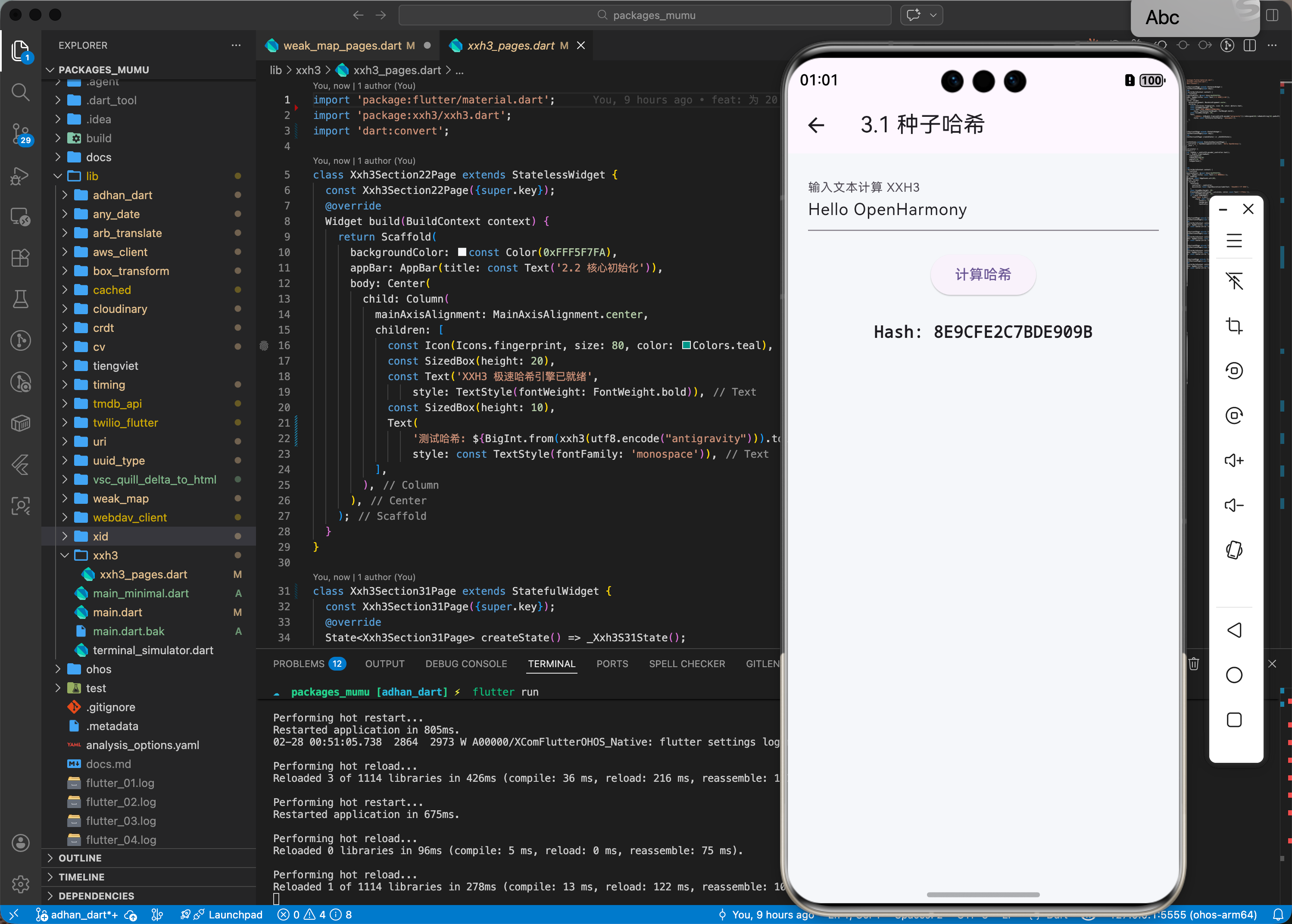Open the Source Control view
1292x924 pixels.
coord(21,134)
